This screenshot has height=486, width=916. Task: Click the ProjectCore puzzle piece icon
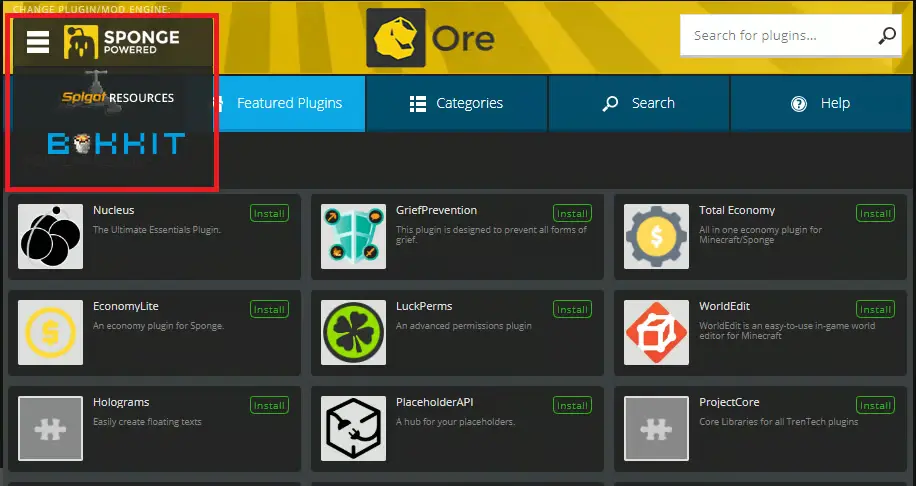point(656,428)
